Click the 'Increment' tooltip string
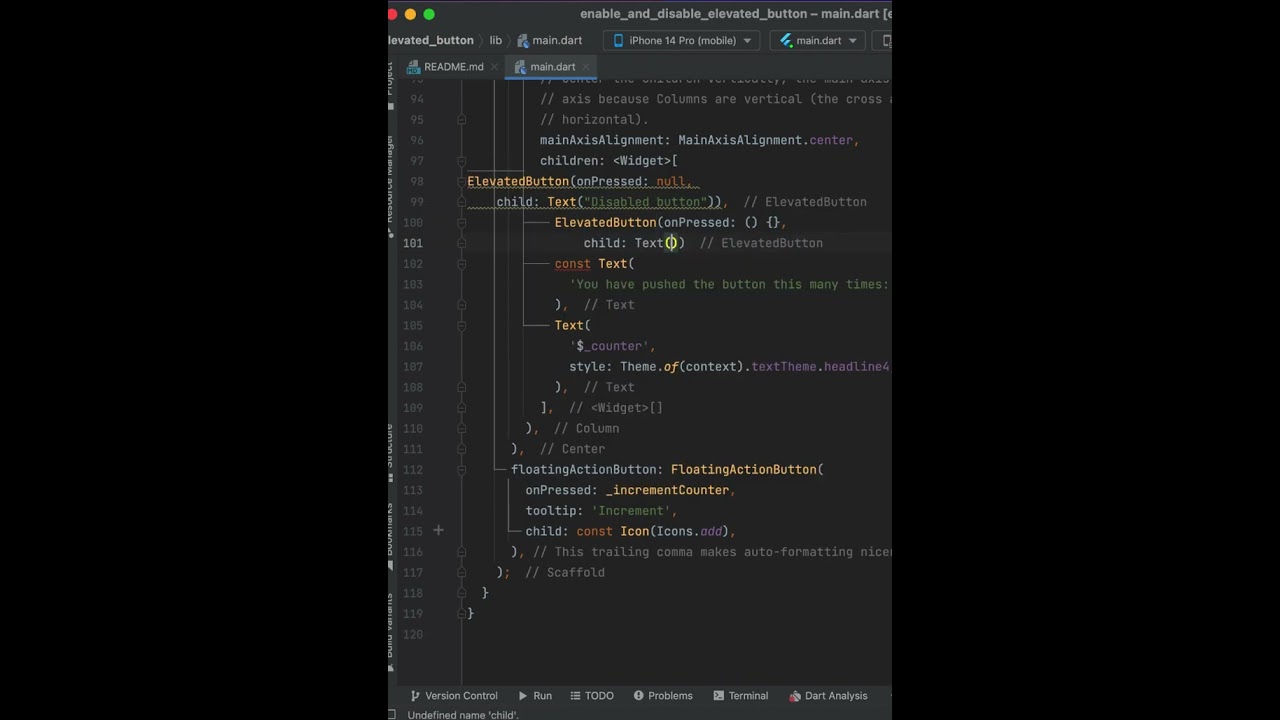 point(630,511)
